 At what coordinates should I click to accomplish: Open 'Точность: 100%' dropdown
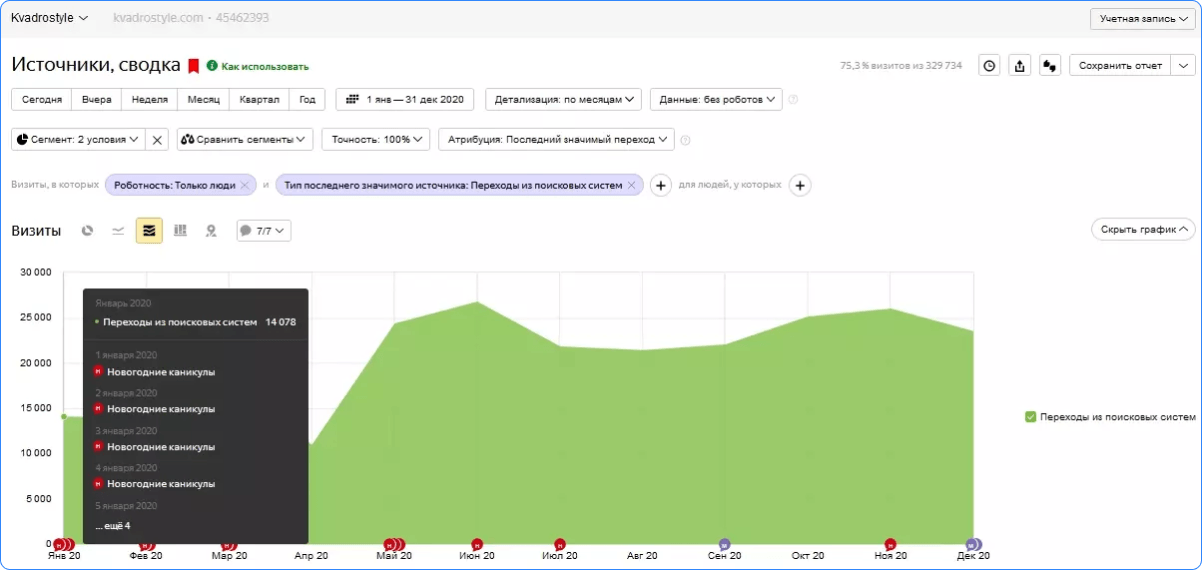point(375,140)
